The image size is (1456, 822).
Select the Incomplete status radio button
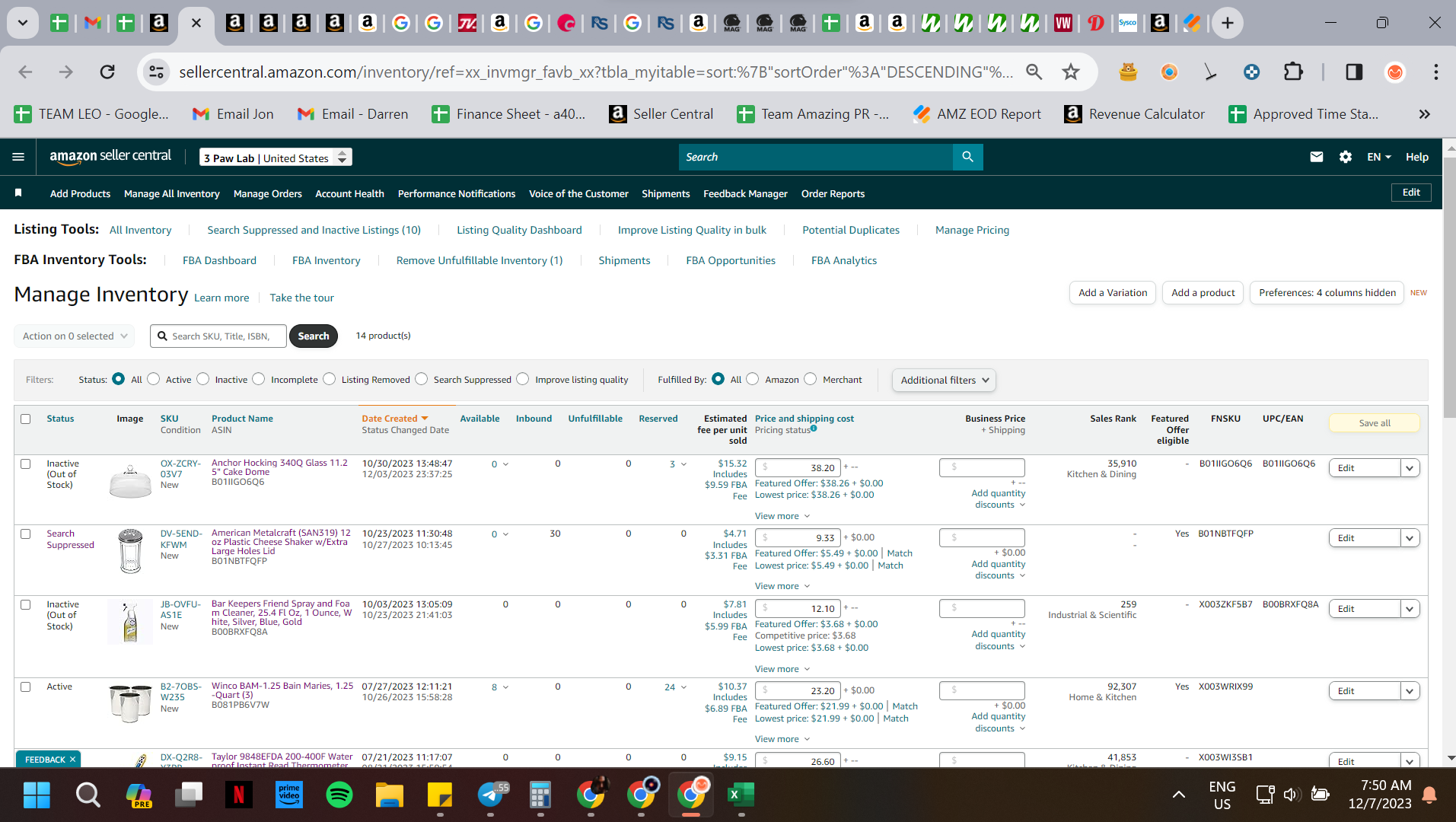coord(259,379)
